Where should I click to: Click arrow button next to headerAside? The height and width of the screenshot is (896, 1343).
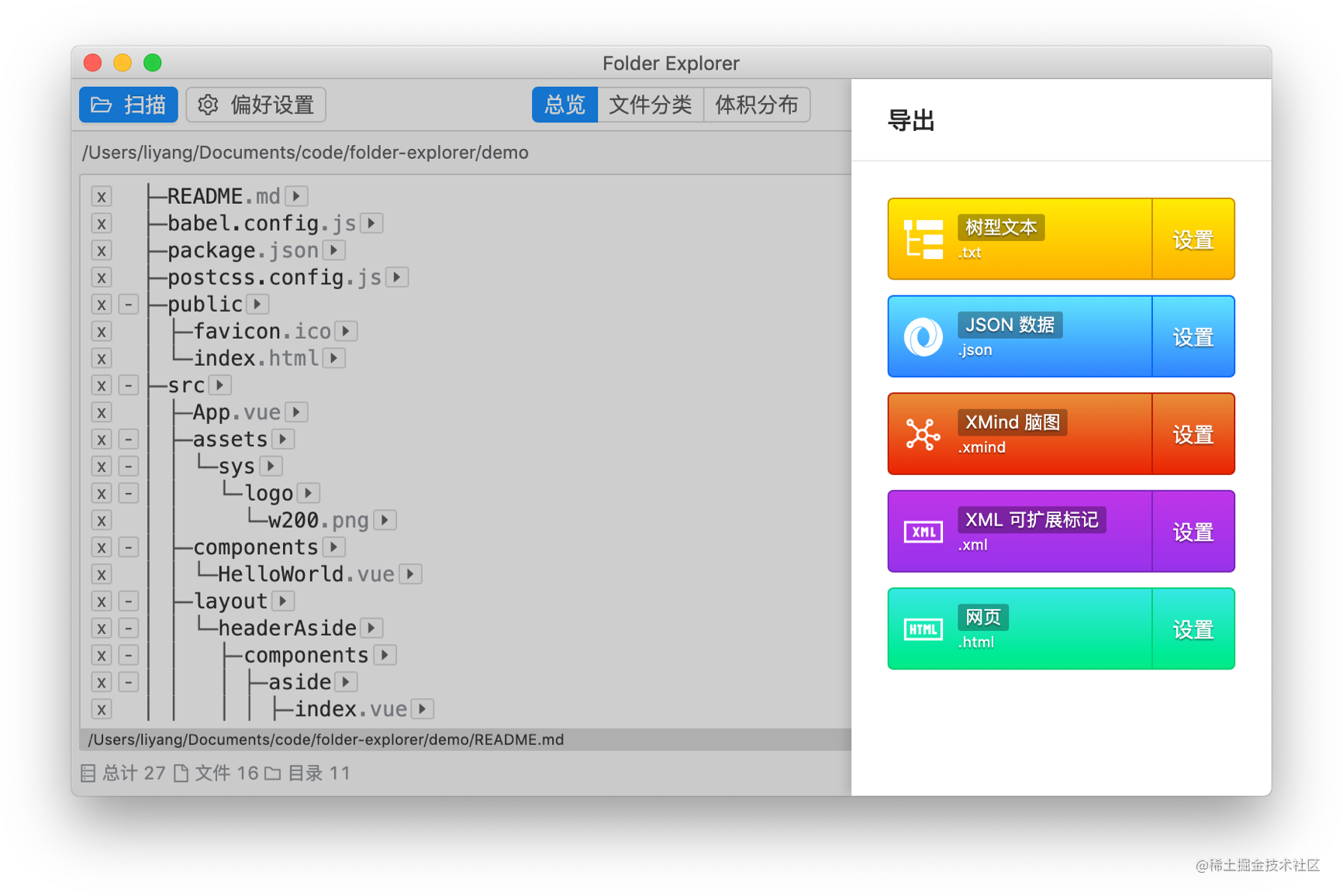[x=371, y=628]
